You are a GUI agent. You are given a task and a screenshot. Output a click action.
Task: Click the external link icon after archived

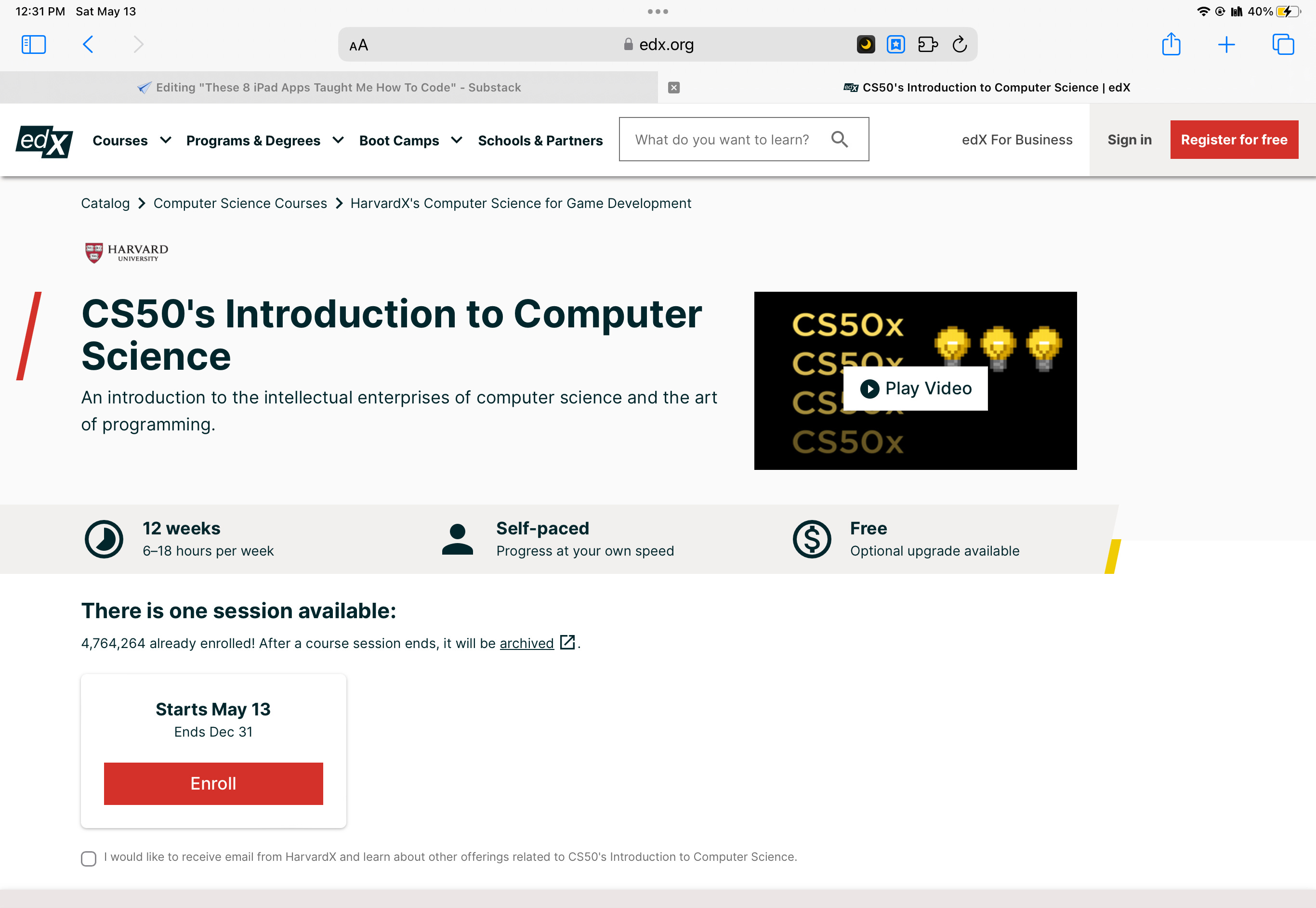pos(567,642)
